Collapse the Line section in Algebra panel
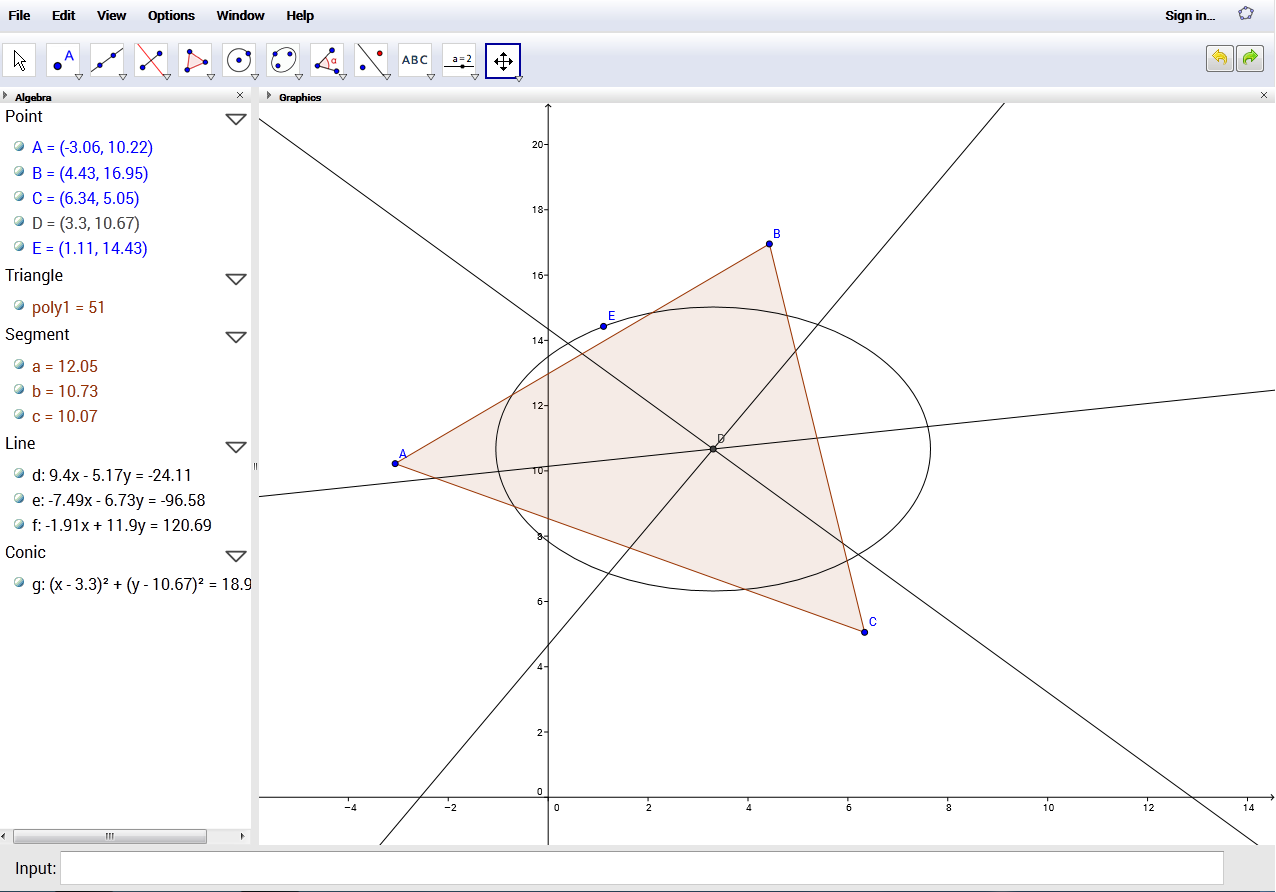The image size is (1276, 892). (236, 447)
